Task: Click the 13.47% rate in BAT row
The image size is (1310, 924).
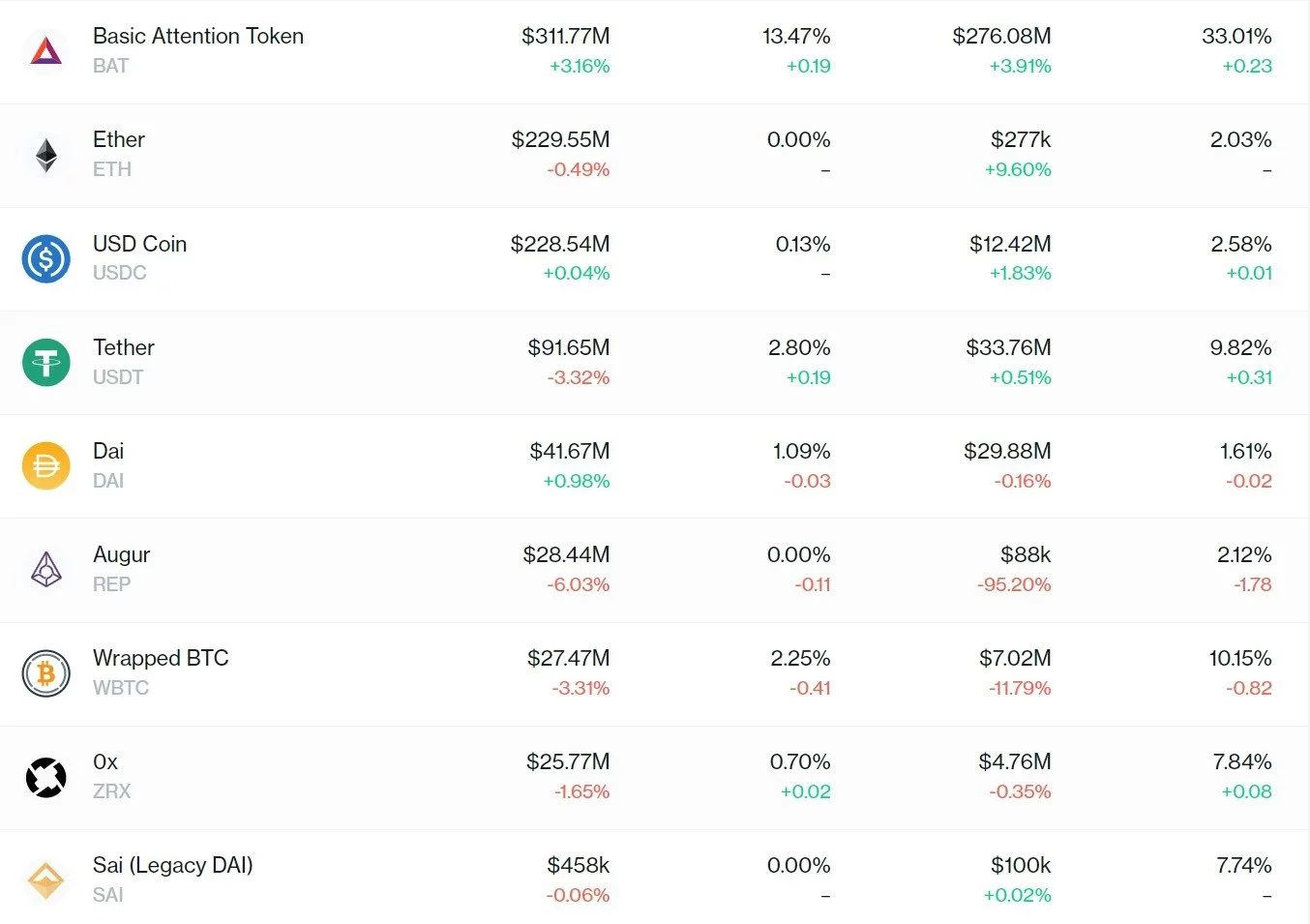Action: tap(796, 36)
